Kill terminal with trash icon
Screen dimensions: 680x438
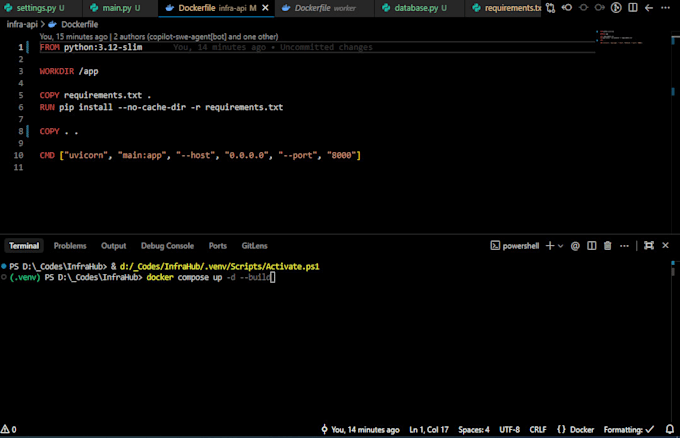608,246
